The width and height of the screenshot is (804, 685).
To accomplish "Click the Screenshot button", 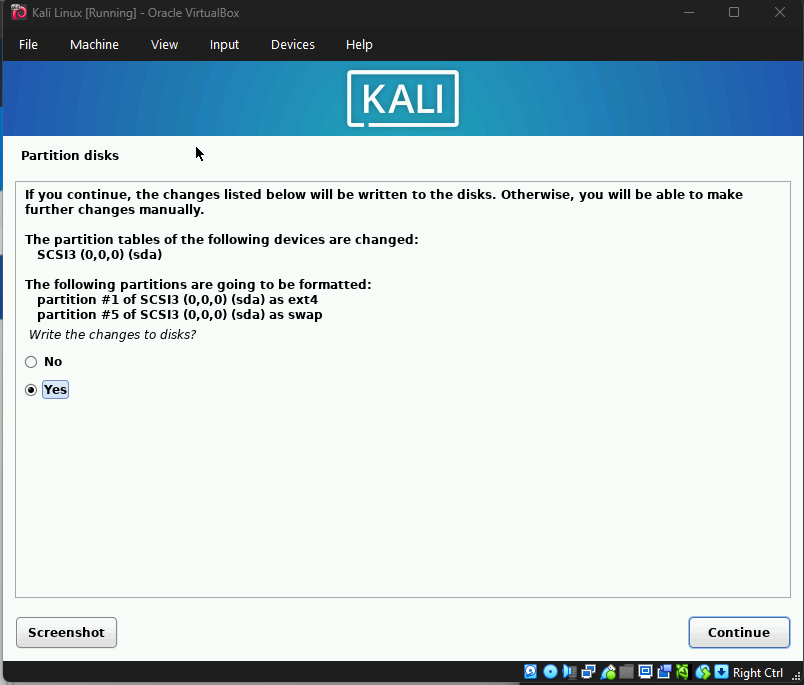I will pyautogui.click(x=66, y=633).
